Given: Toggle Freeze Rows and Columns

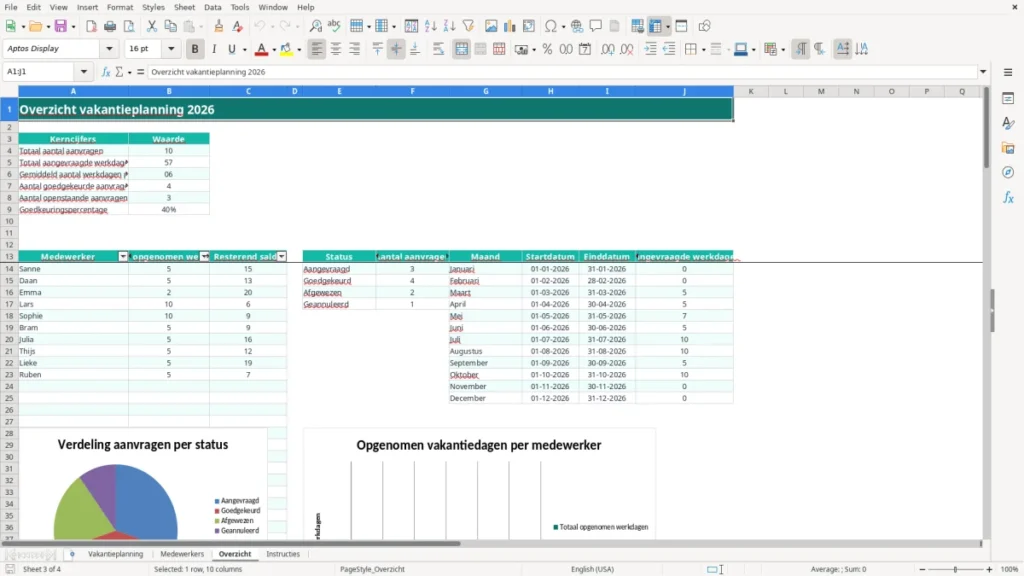Looking at the screenshot, I should tap(655, 26).
